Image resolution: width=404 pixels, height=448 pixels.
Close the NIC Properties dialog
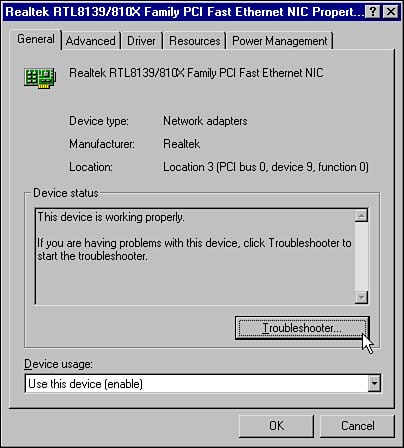pos(391,12)
